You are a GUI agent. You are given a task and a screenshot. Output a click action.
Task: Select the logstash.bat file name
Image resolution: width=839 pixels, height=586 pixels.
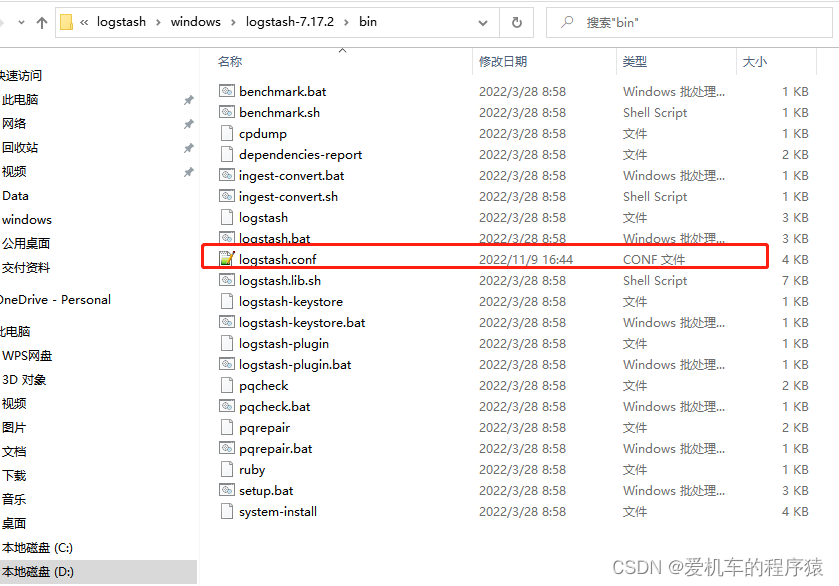pos(274,239)
